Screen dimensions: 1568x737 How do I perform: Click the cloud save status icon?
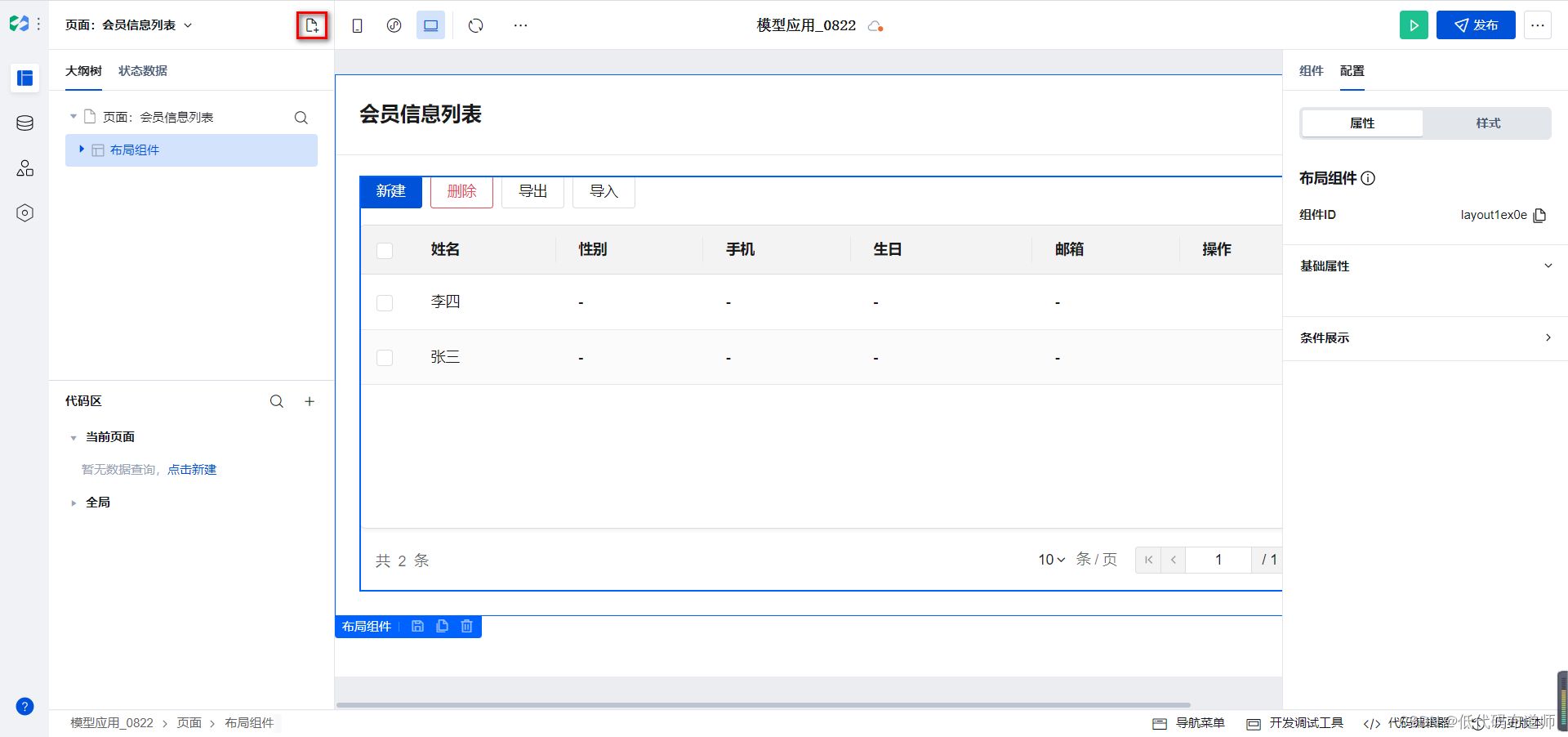[x=875, y=25]
